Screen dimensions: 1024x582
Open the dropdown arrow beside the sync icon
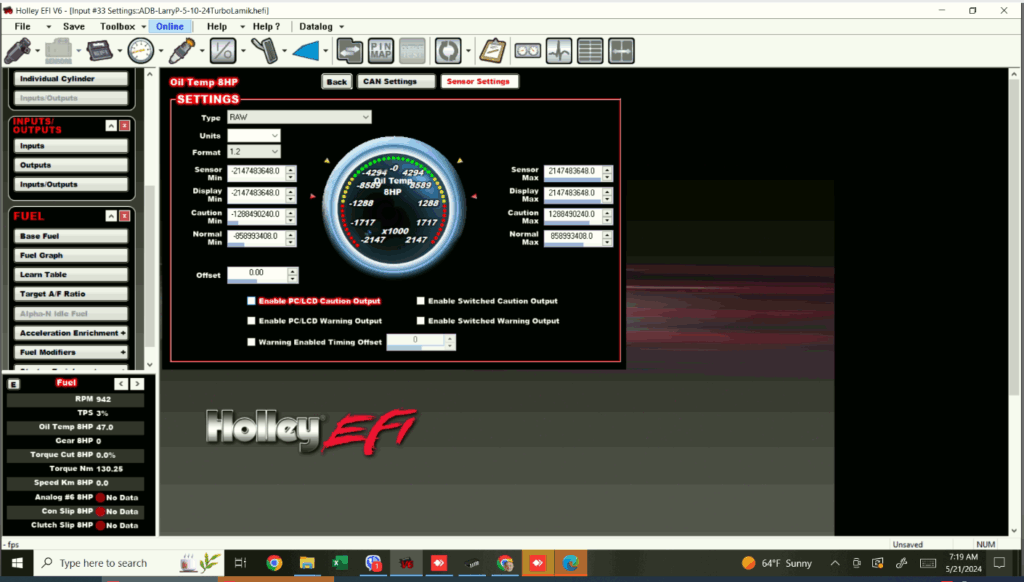pos(468,51)
